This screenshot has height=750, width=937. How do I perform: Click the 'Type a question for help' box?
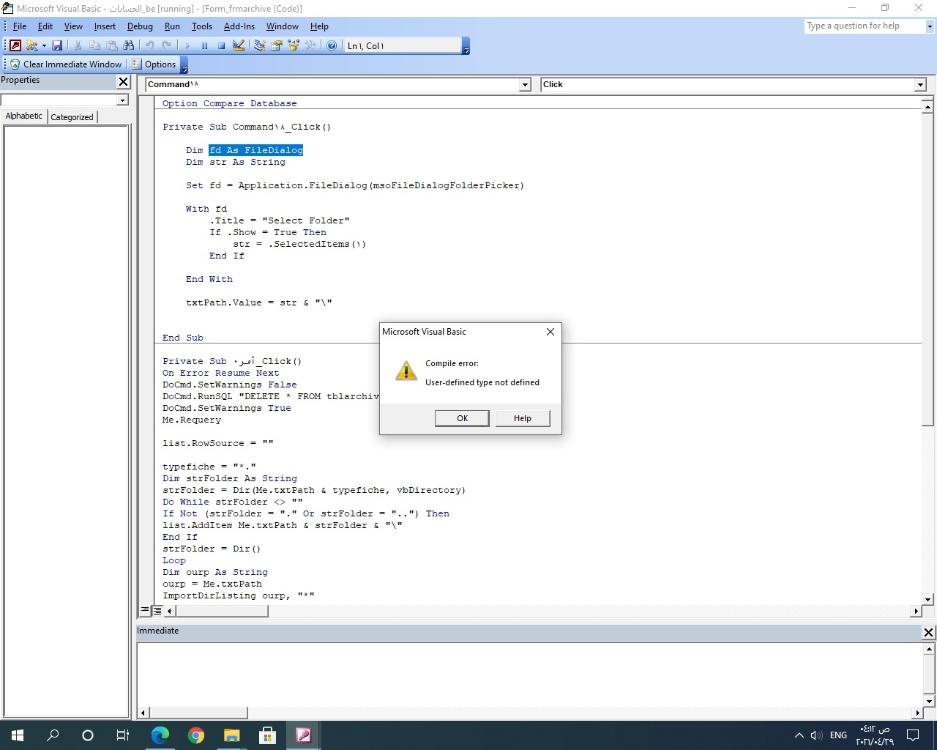click(864, 26)
